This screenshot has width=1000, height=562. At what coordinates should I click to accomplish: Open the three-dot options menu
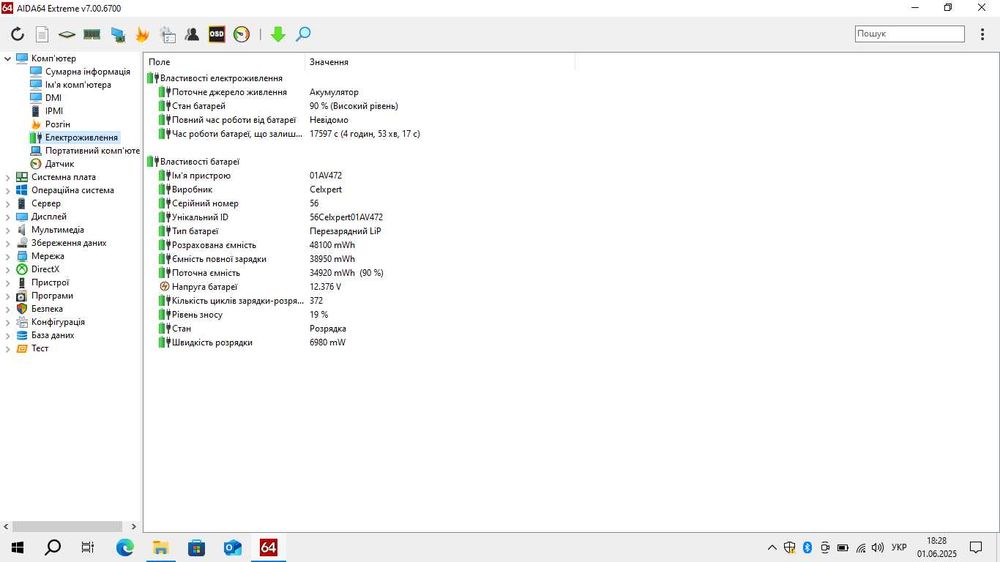coord(982,34)
